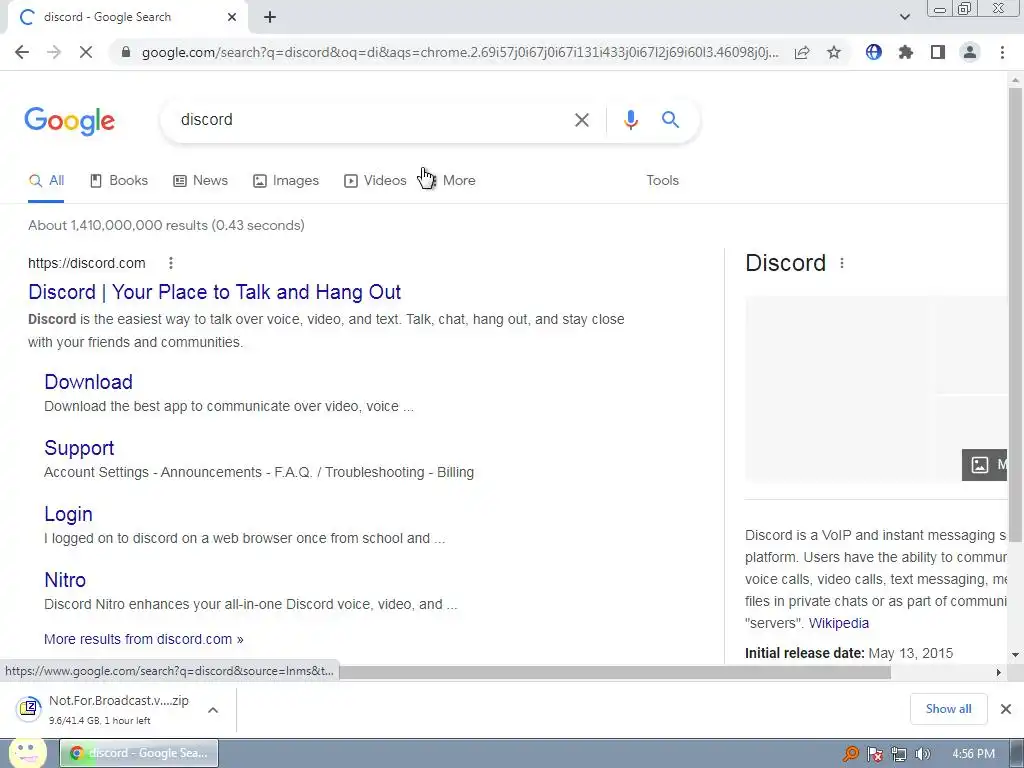The width and height of the screenshot is (1024, 768).
Task: Switch to the News tab
Action: (200, 180)
